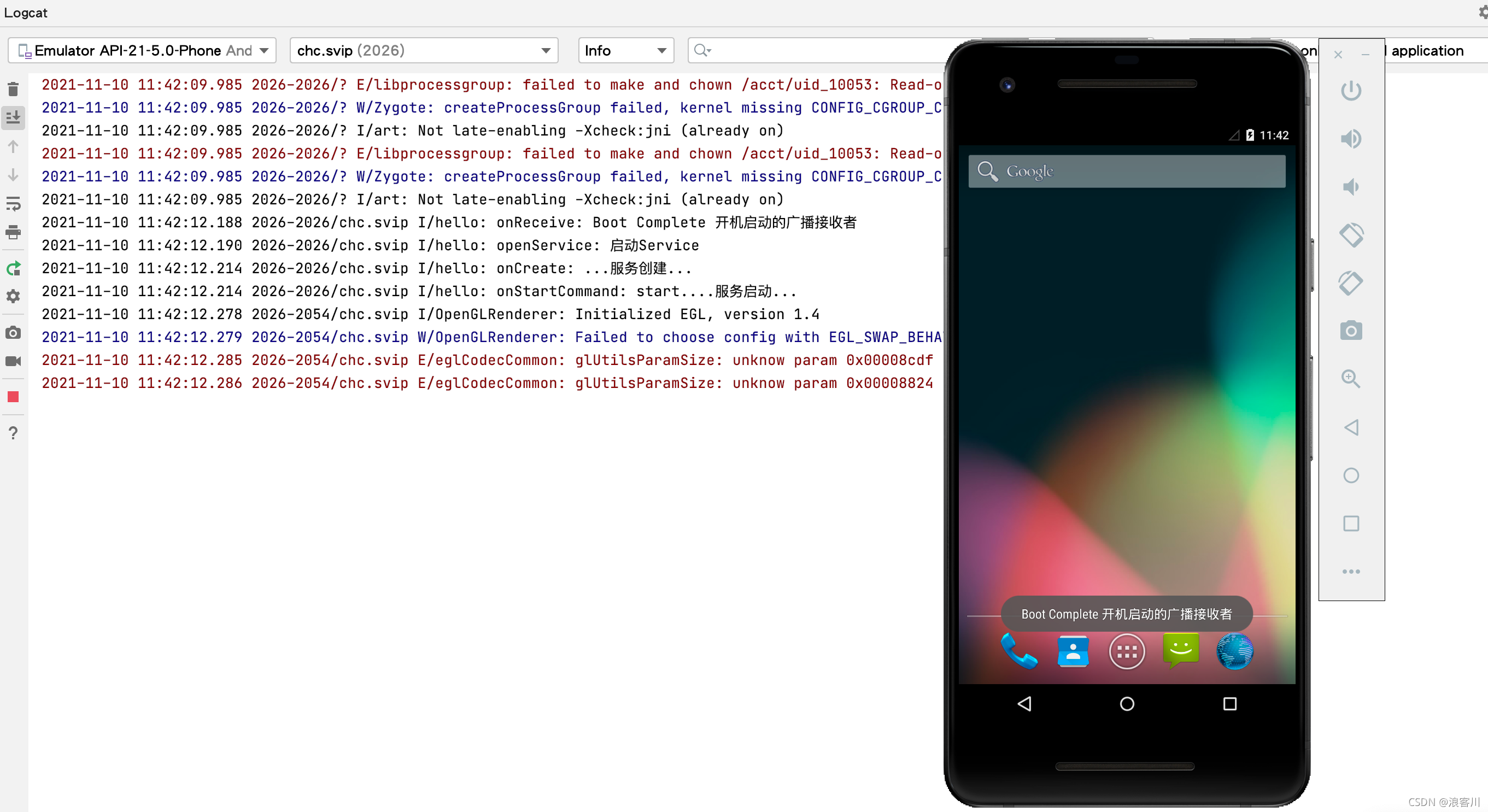Click the application tab label

1433,50
